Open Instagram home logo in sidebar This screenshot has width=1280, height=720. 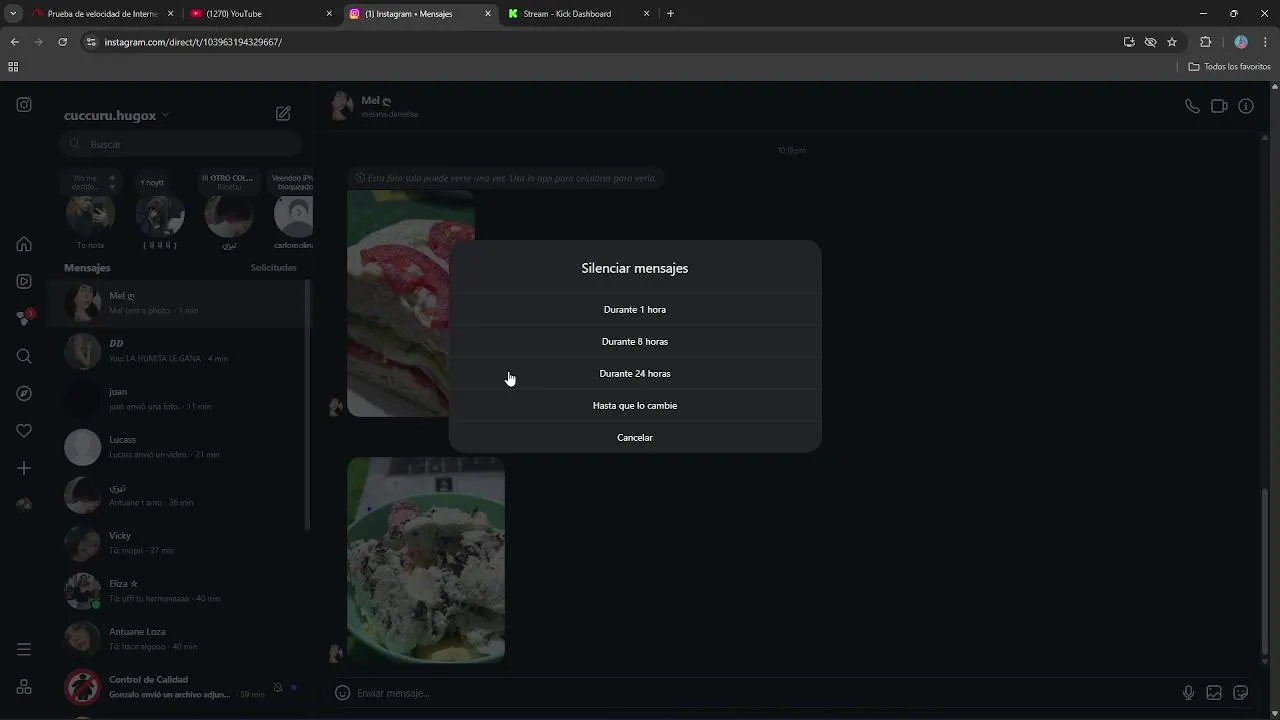(x=24, y=105)
